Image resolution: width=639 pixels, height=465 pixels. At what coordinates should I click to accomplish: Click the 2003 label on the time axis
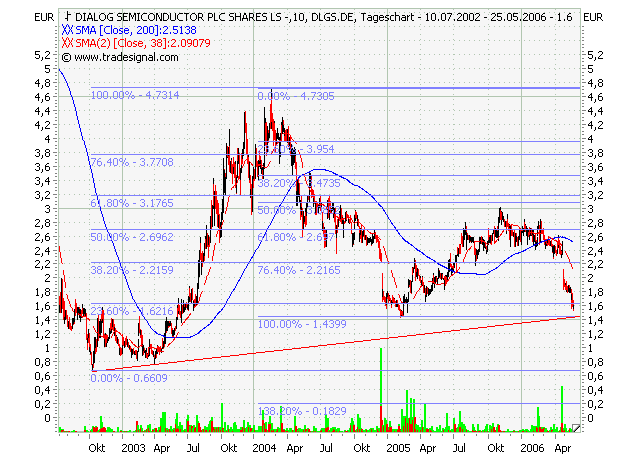(x=133, y=448)
